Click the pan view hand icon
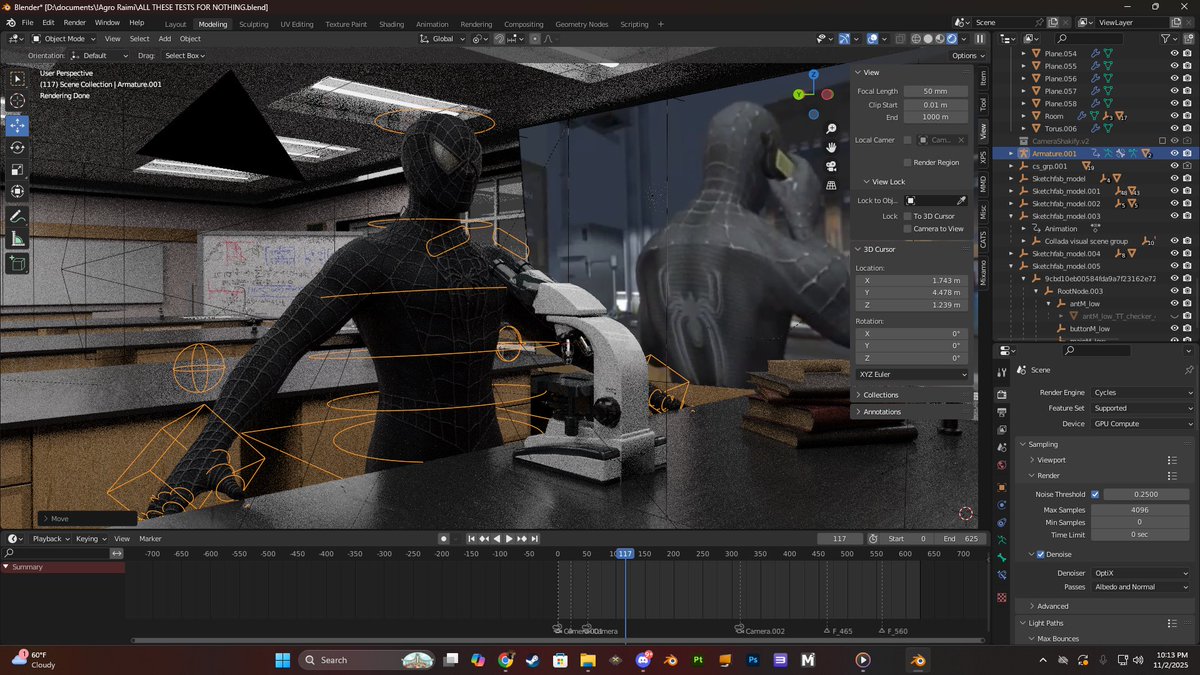 831,148
